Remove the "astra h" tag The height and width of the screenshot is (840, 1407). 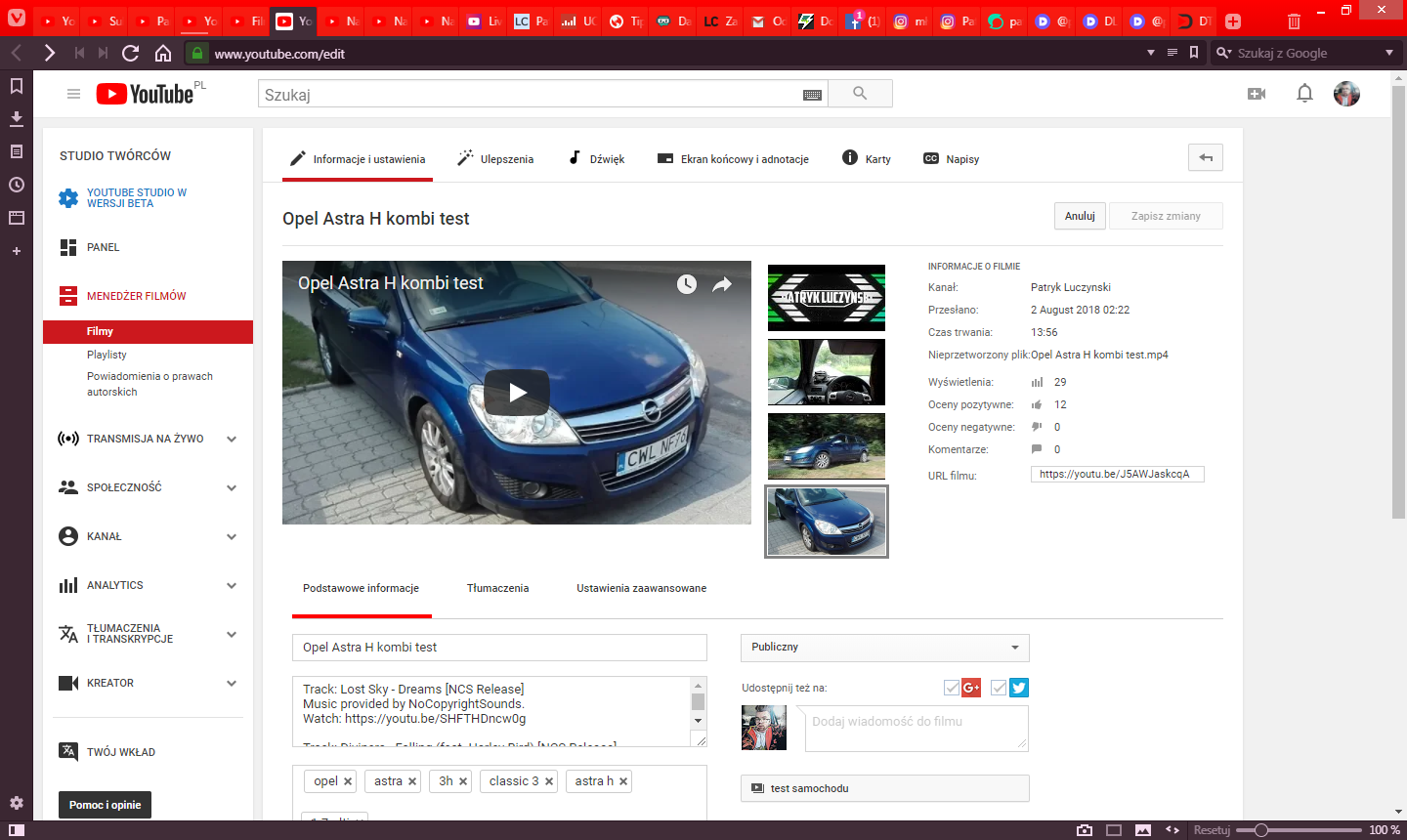click(623, 781)
